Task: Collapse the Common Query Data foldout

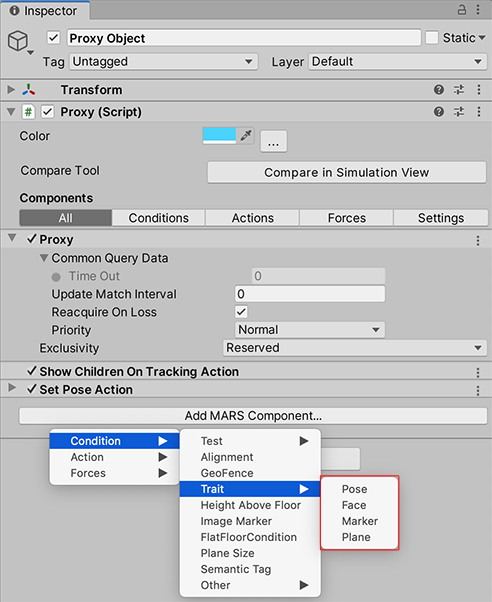Action: click(x=44, y=258)
